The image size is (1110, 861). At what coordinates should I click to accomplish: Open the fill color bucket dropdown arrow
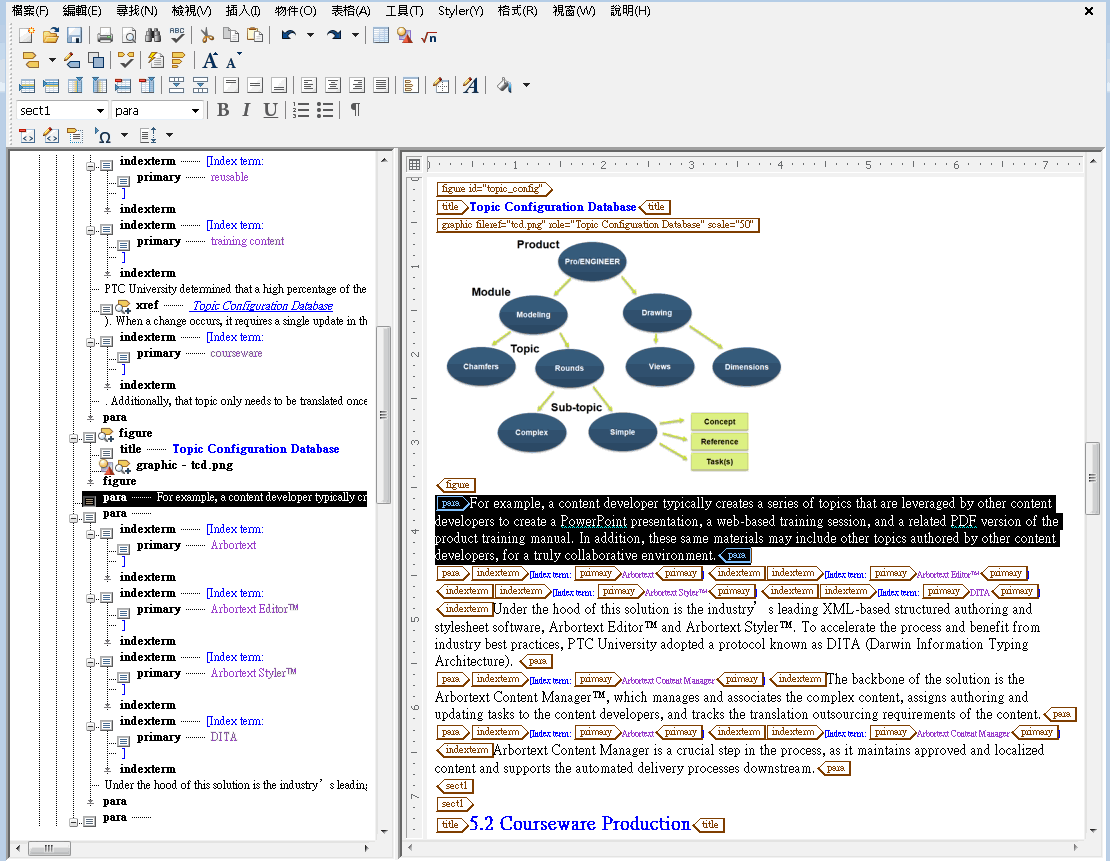[526, 86]
